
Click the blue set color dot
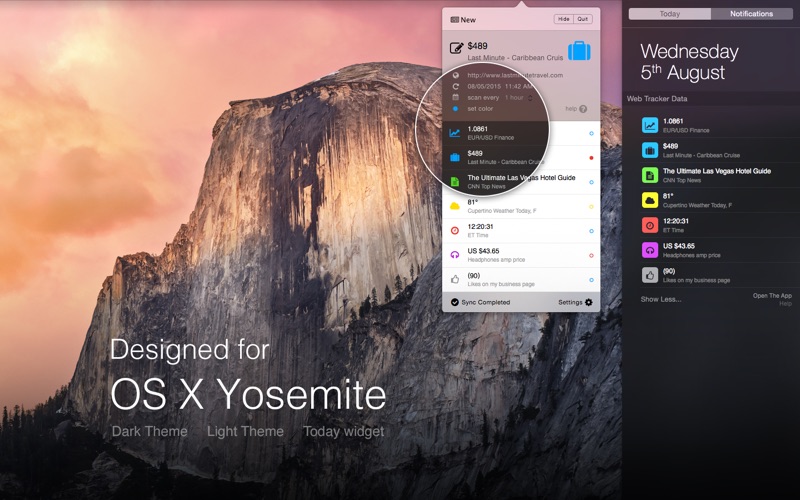(456, 109)
